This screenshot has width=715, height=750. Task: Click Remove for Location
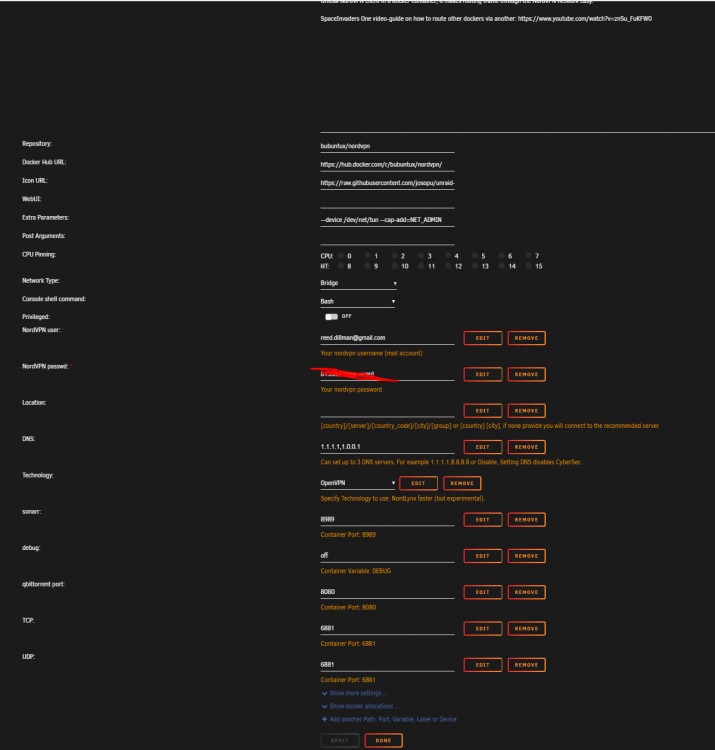[x=527, y=411]
